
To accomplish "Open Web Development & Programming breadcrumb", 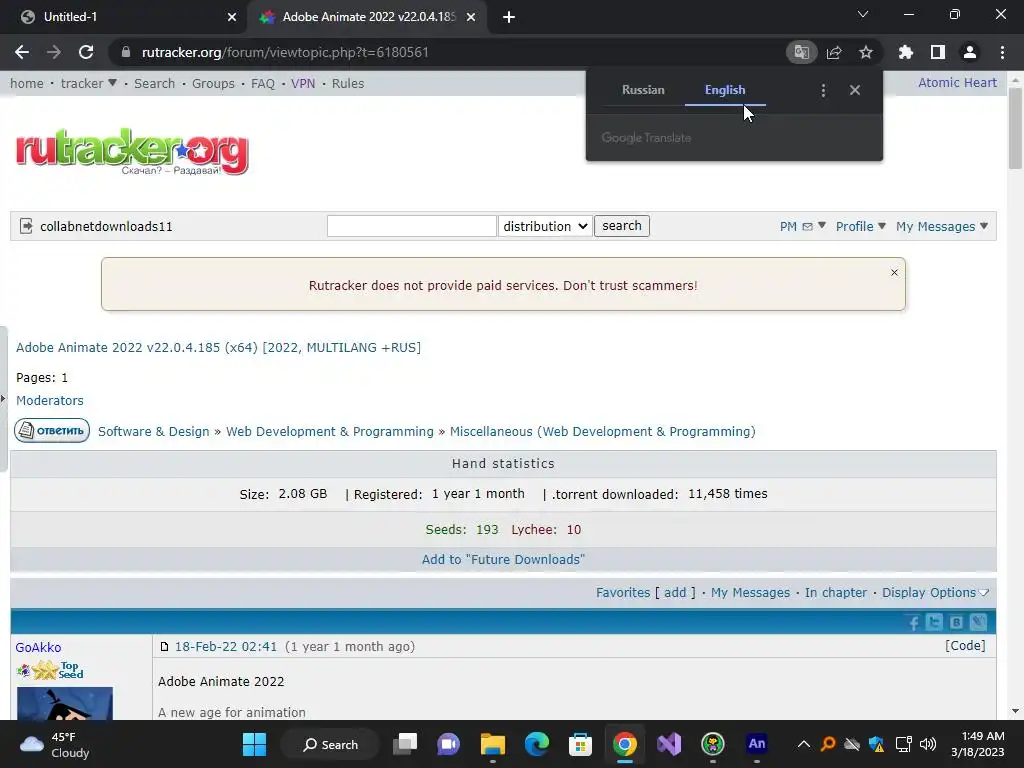I will point(330,431).
